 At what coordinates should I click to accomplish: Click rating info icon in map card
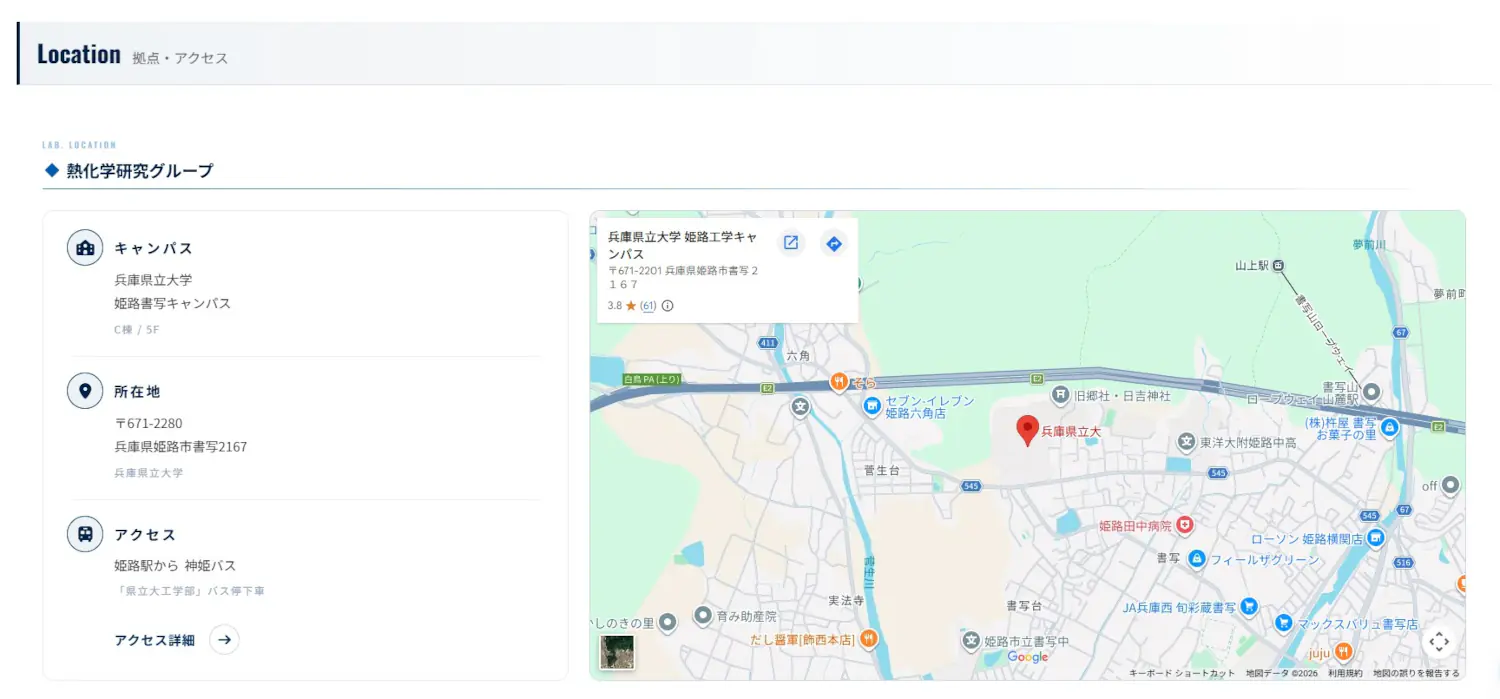pos(668,306)
